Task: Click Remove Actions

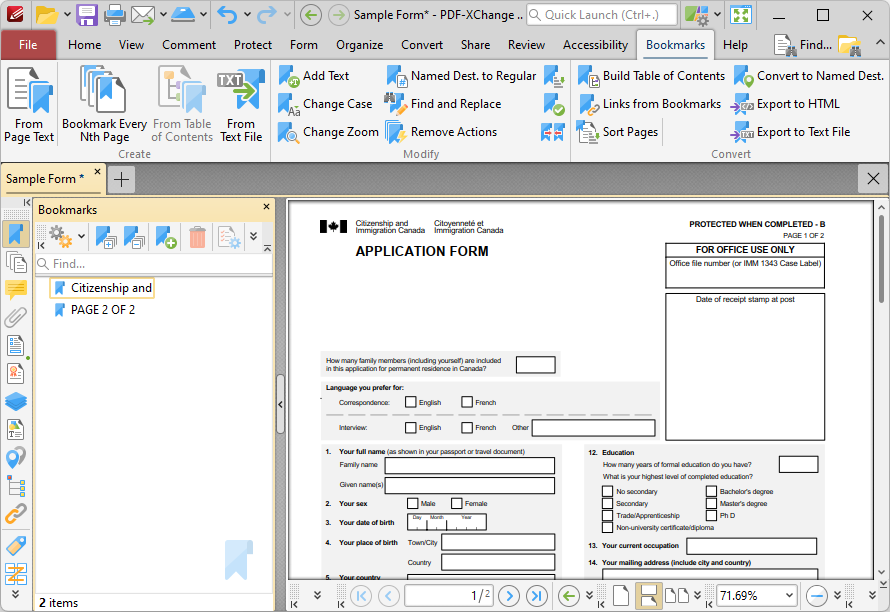Action: point(442,132)
